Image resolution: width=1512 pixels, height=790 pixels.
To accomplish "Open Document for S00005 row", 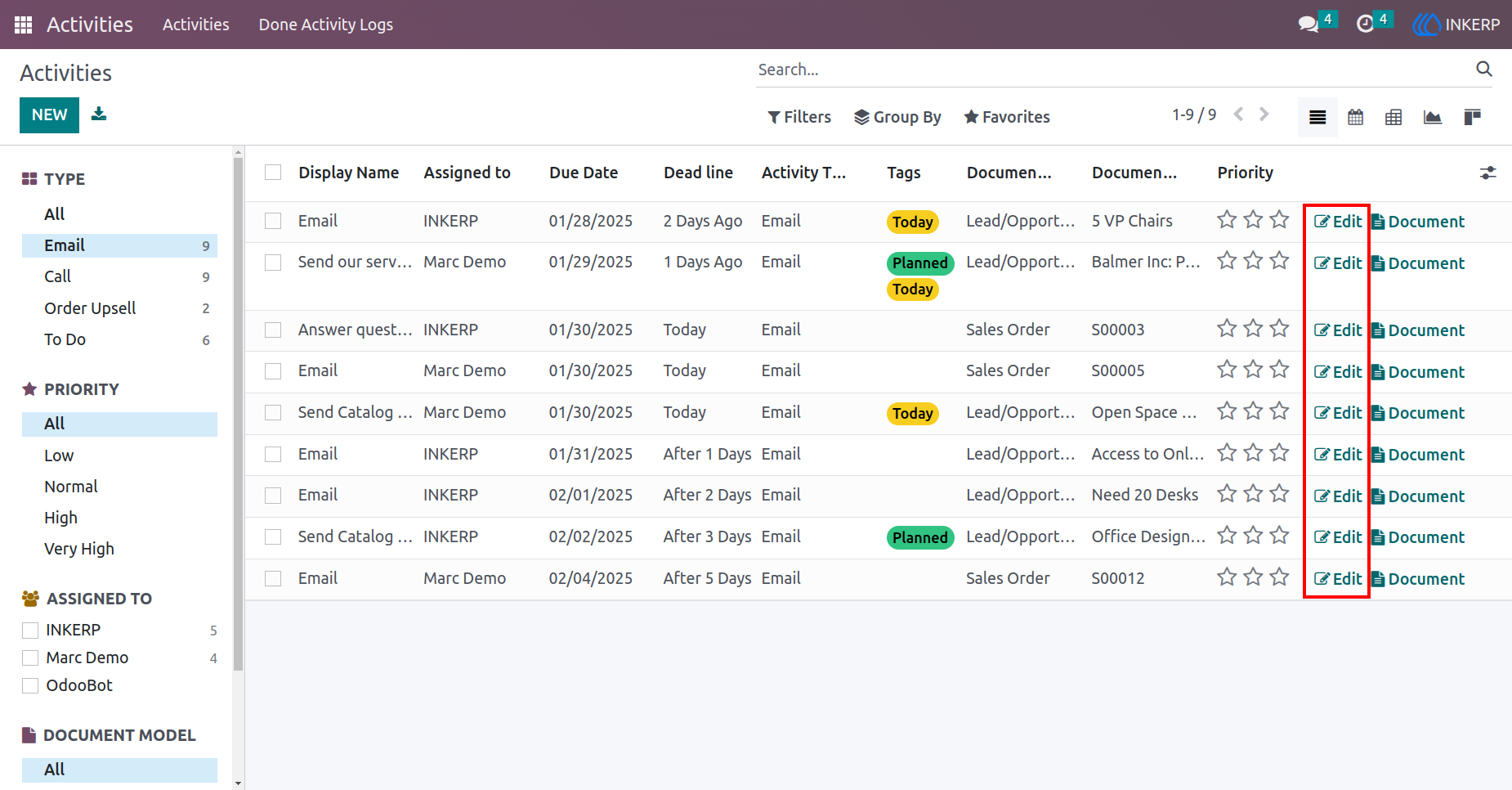I will 1418,372.
